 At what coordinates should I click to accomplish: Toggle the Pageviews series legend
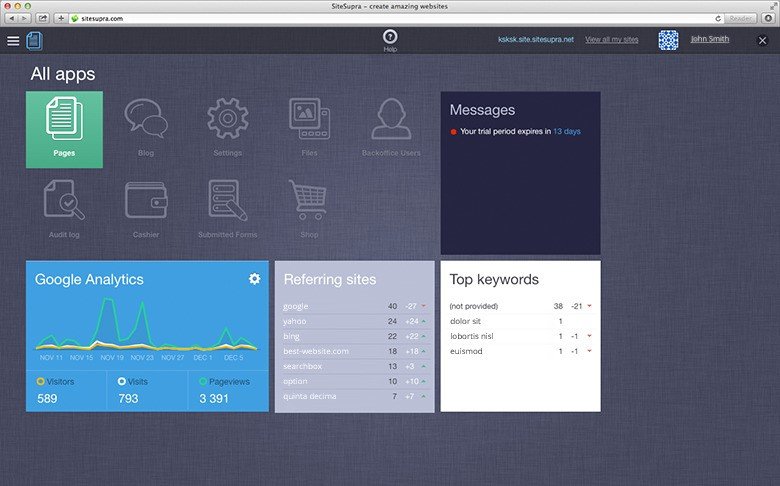pyautogui.click(x=224, y=382)
